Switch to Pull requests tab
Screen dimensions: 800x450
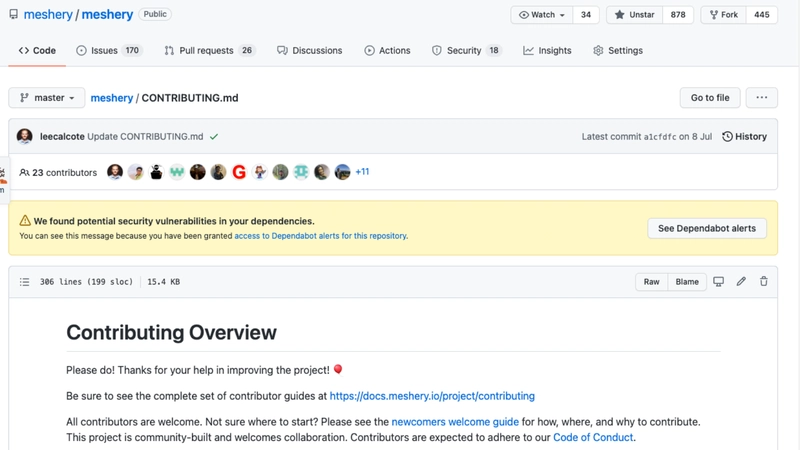(x=208, y=51)
